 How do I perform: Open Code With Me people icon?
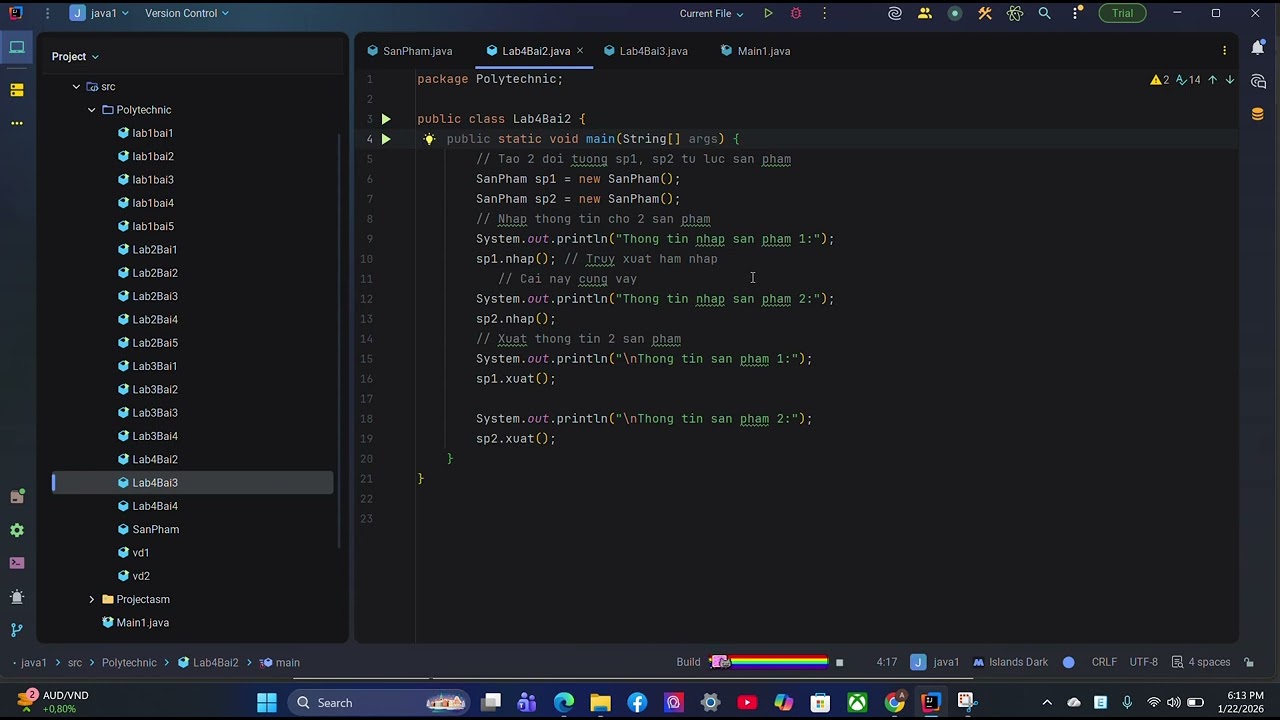tap(925, 13)
